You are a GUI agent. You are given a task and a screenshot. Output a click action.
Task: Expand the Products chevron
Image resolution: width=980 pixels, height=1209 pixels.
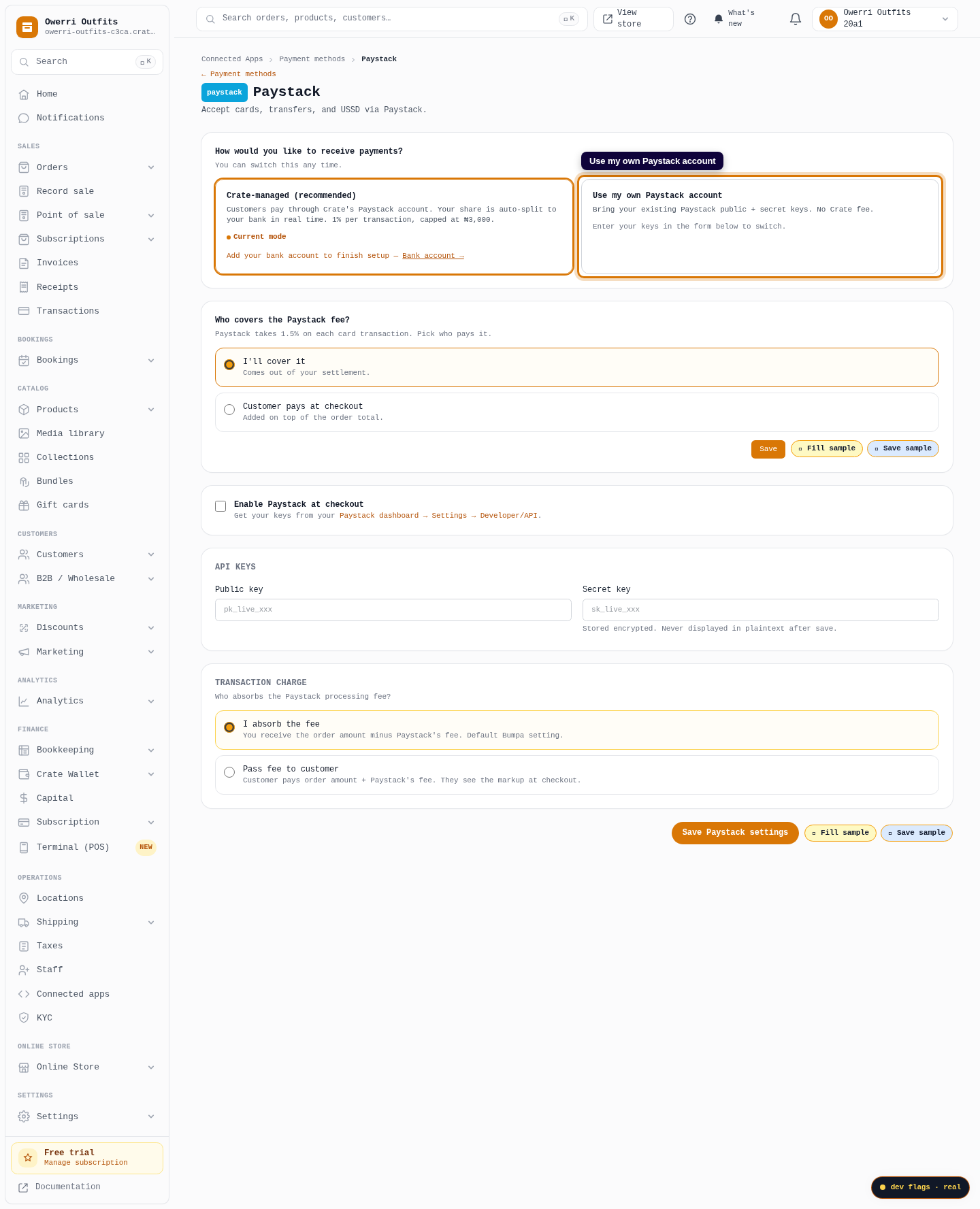(x=151, y=410)
